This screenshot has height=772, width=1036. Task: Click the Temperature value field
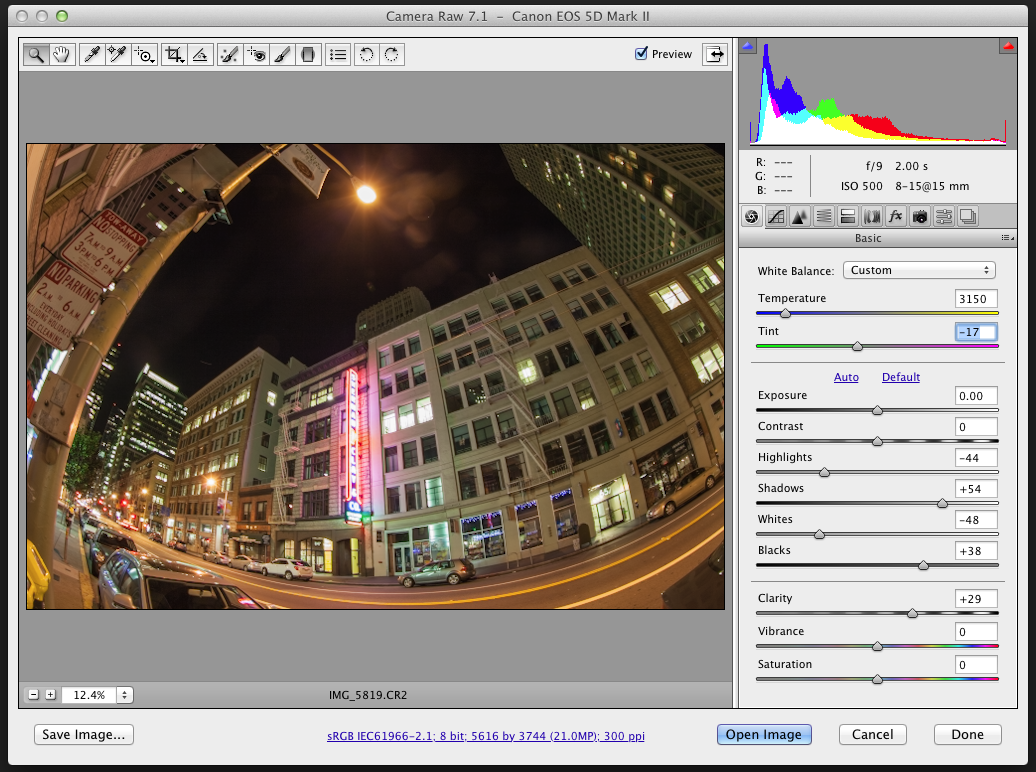[x=975, y=299]
